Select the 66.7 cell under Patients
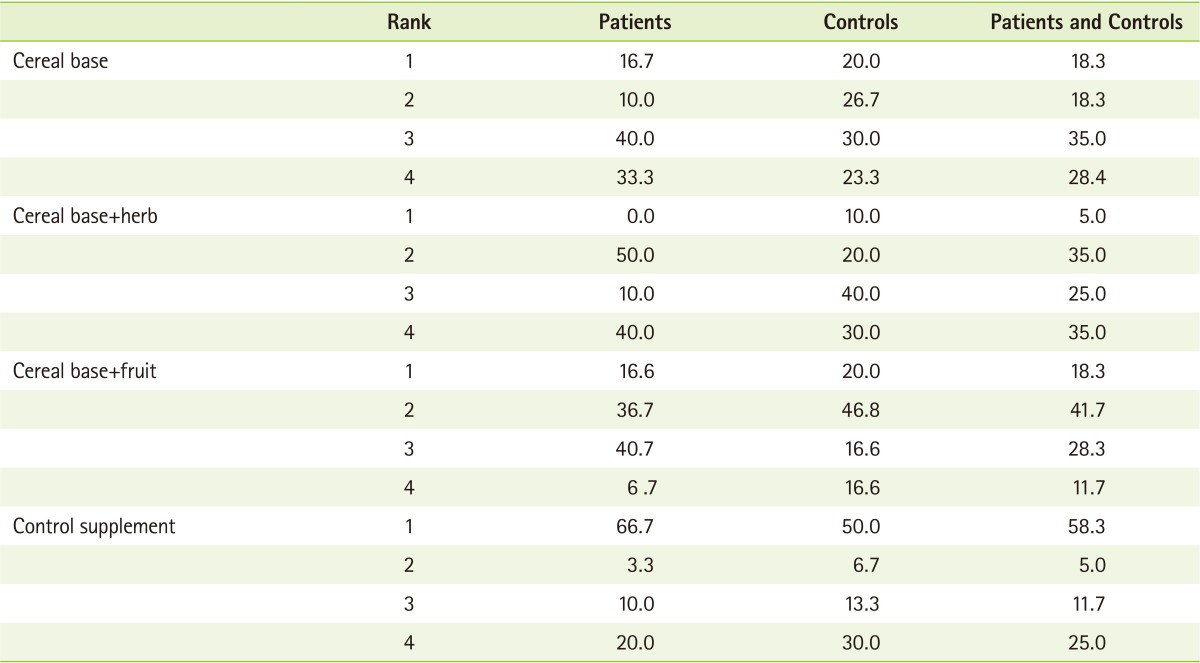 click(x=637, y=526)
